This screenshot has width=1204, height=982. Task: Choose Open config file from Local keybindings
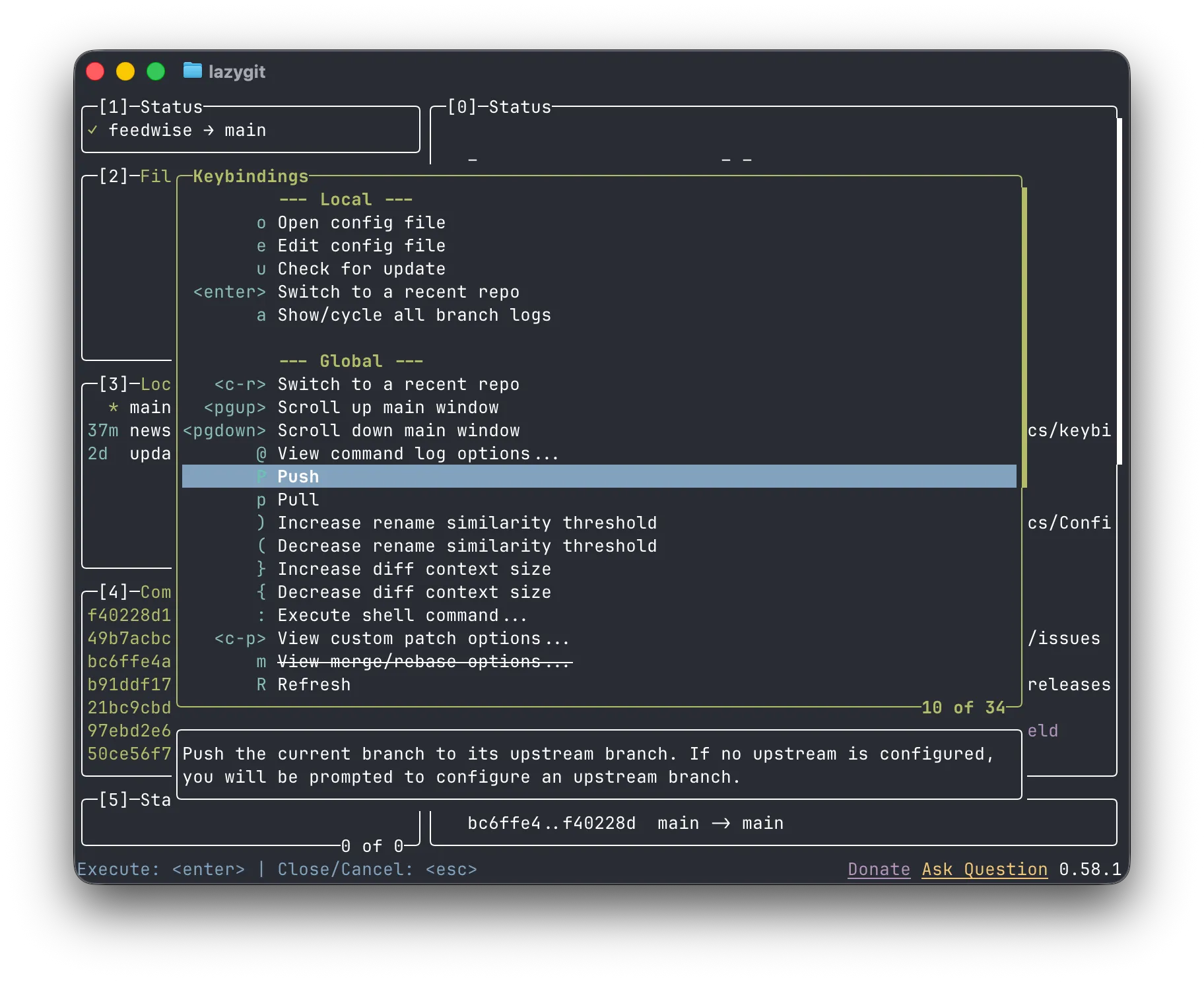pyautogui.click(x=361, y=222)
